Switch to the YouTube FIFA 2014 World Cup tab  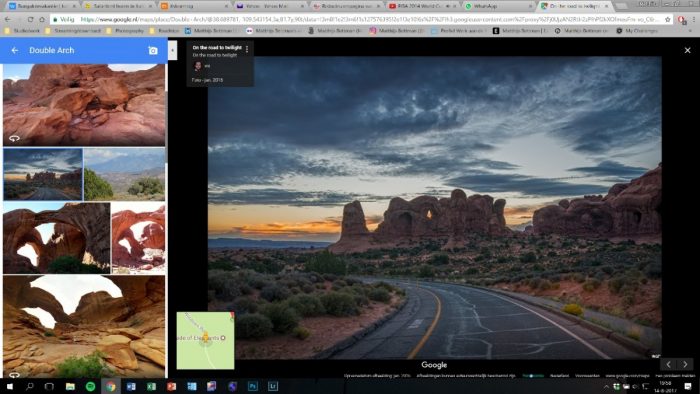coord(422,6)
